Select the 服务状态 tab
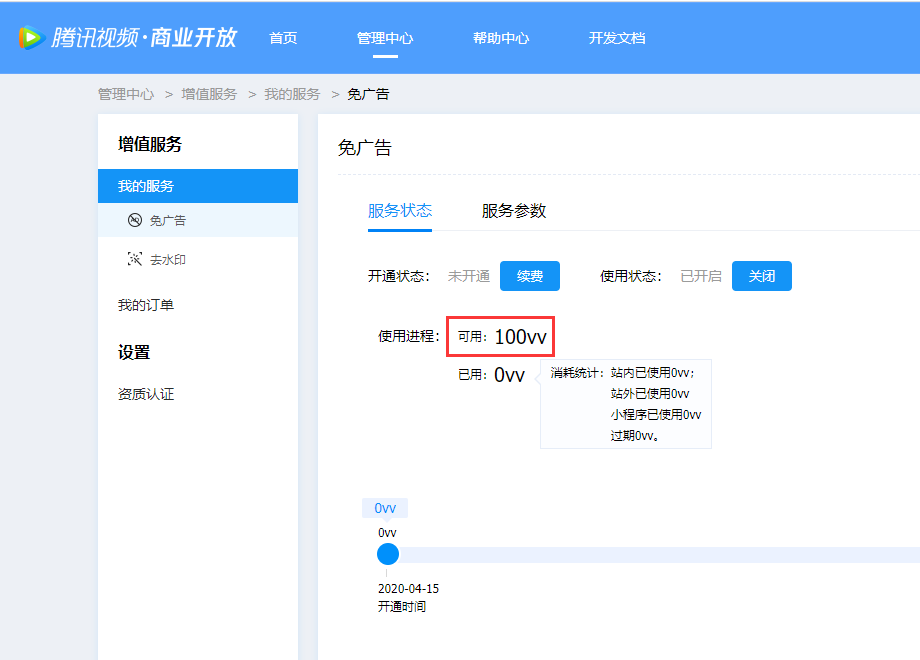 point(400,211)
